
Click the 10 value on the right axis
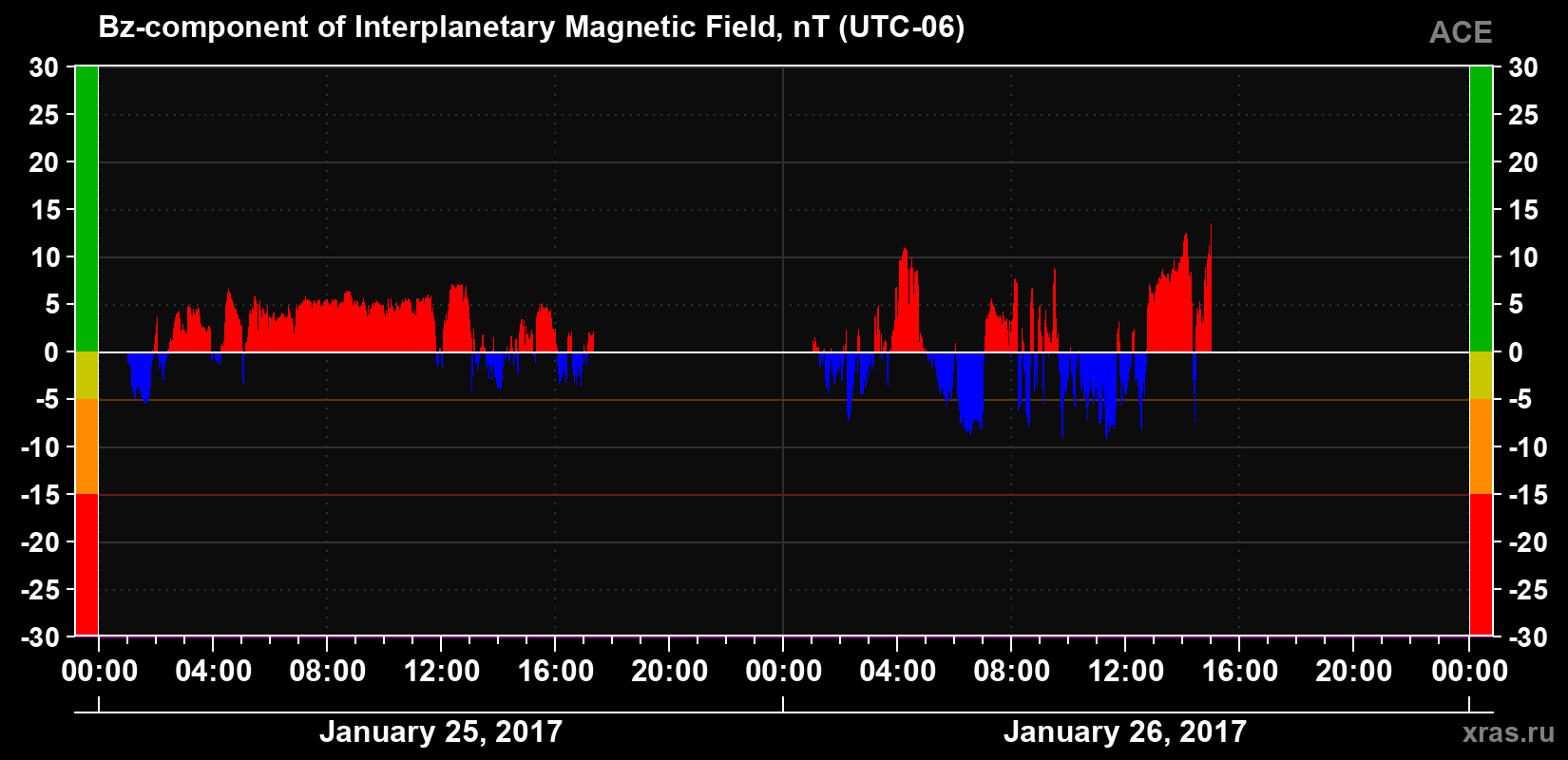(x=1522, y=257)
